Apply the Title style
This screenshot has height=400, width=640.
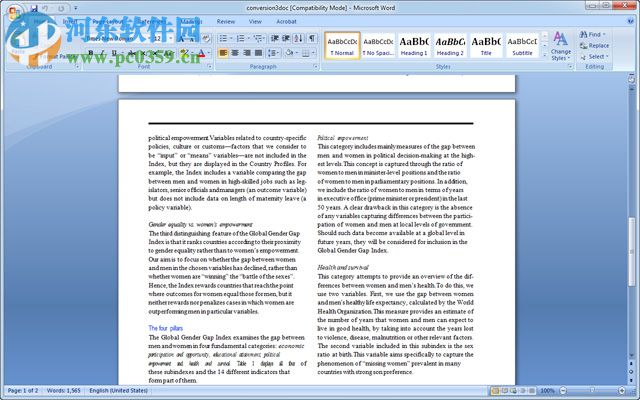tap(486, 45)
